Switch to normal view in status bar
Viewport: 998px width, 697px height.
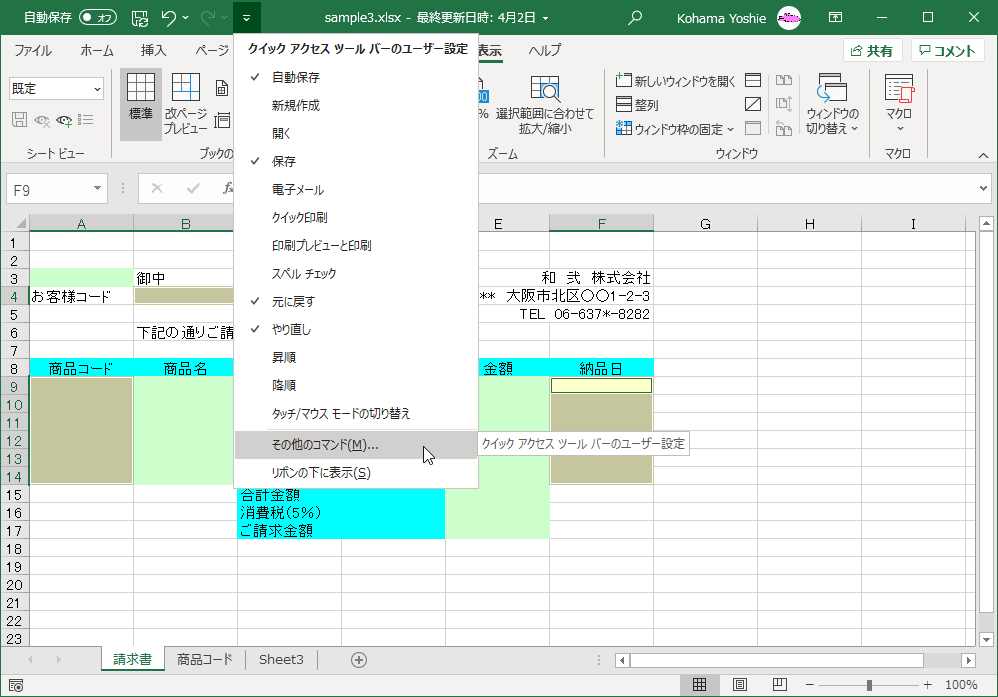(699, 685)
